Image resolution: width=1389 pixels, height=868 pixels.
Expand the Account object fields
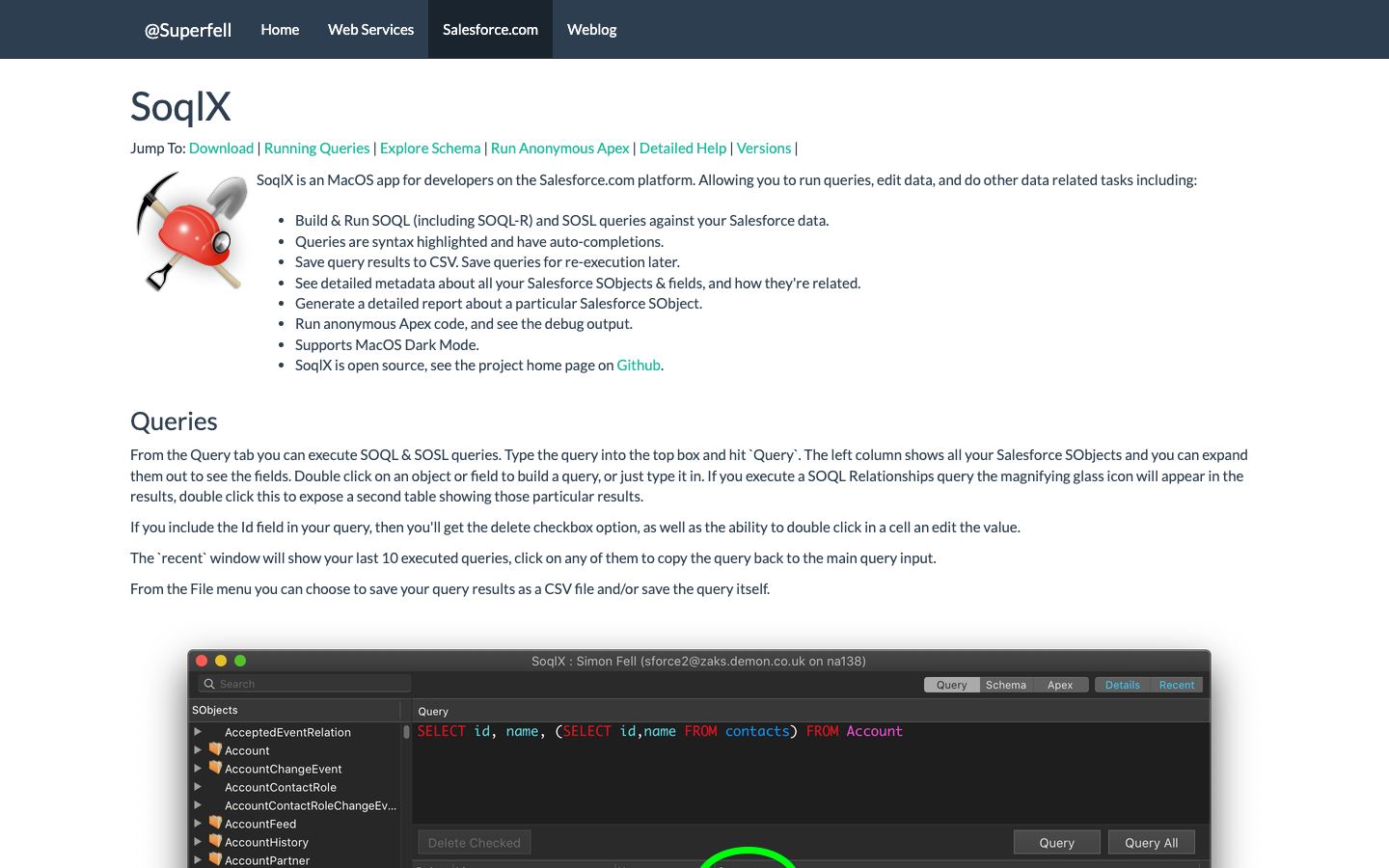[x=198, y=750]
